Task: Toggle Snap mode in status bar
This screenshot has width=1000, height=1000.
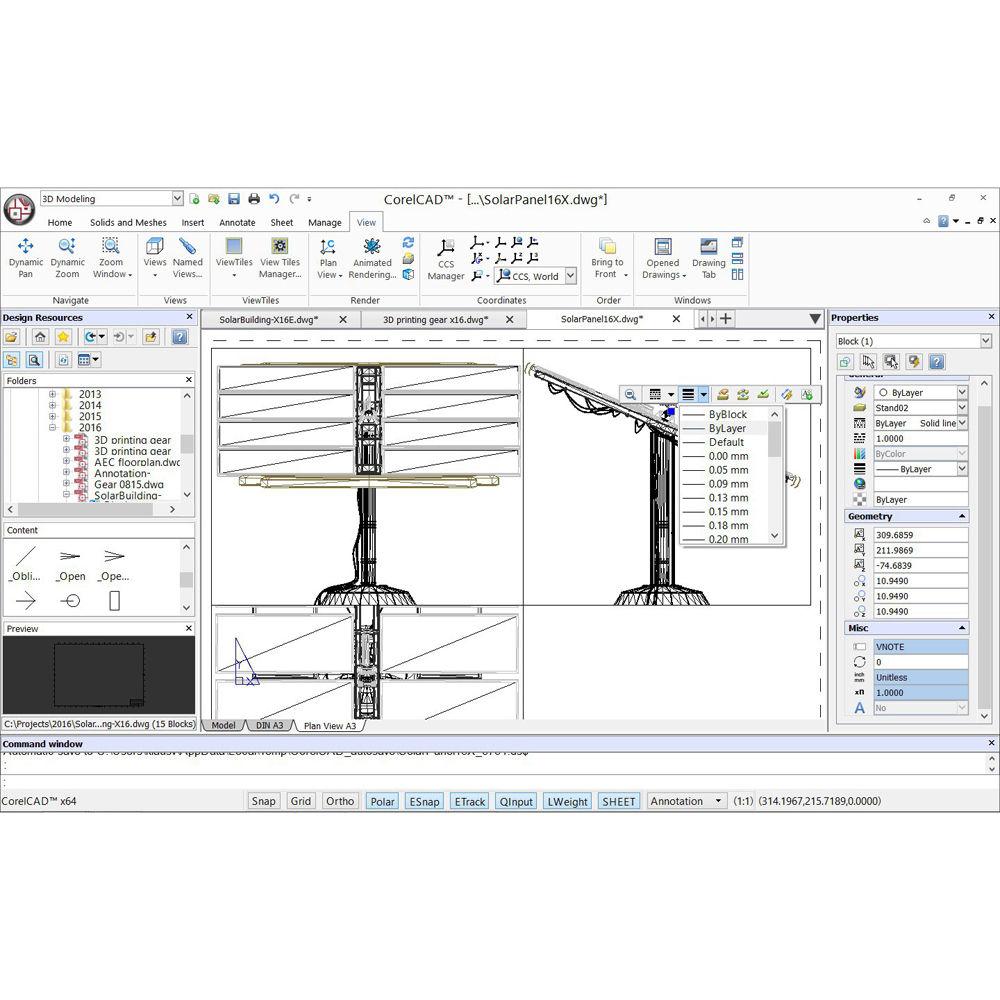Action: click(x=263, y=801)
